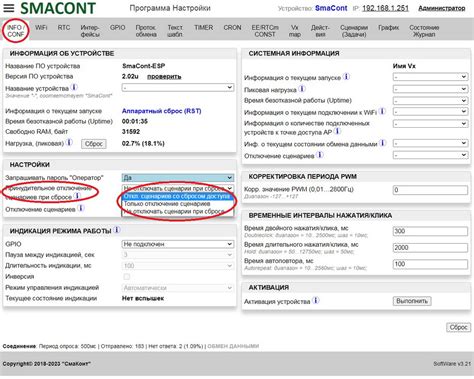This screenshot has width=474, height=379.
Task: Go to the GPIO tab
Action: [x=117, y=28]
